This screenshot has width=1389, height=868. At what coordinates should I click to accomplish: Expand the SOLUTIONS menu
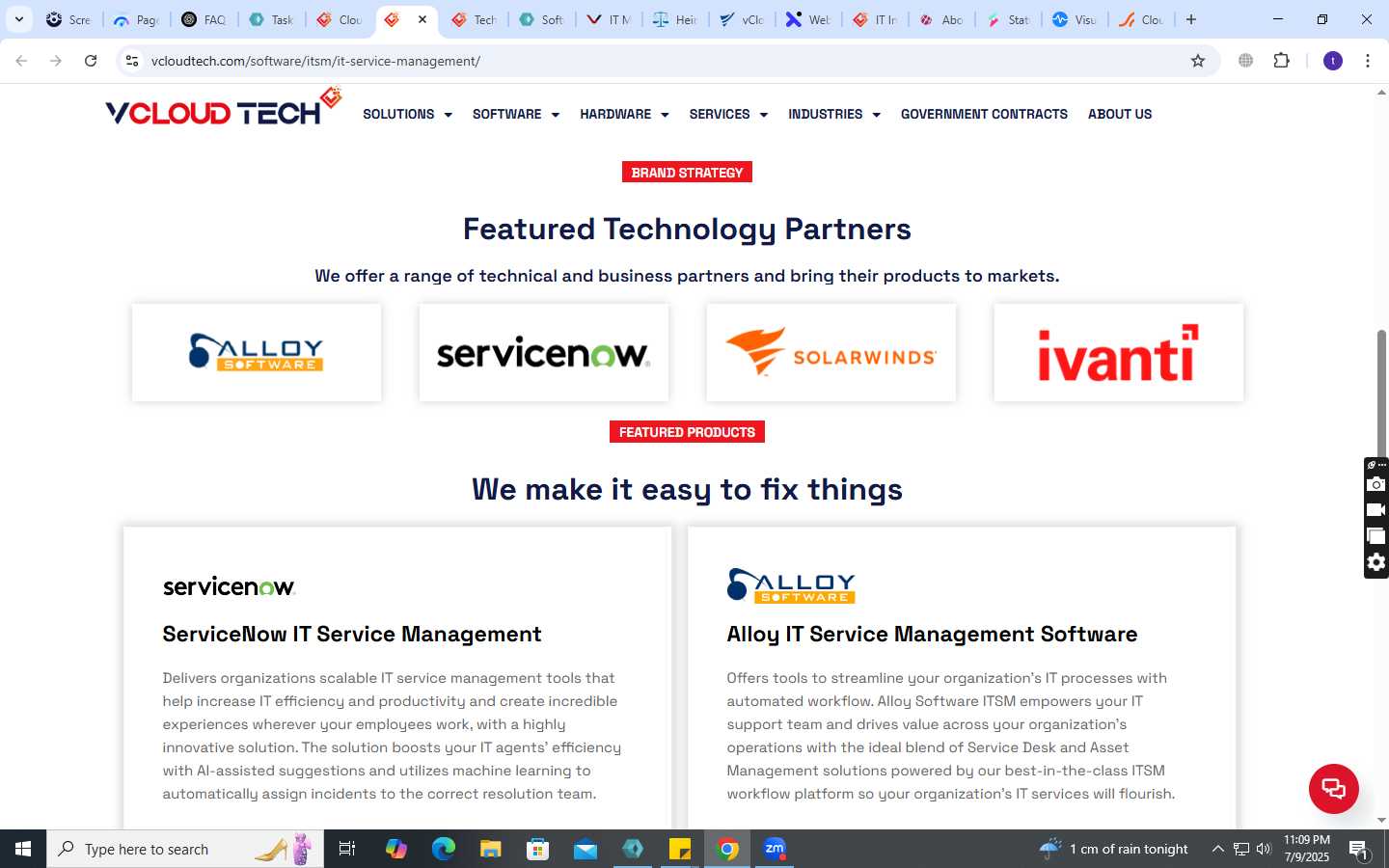pos(407,114)
